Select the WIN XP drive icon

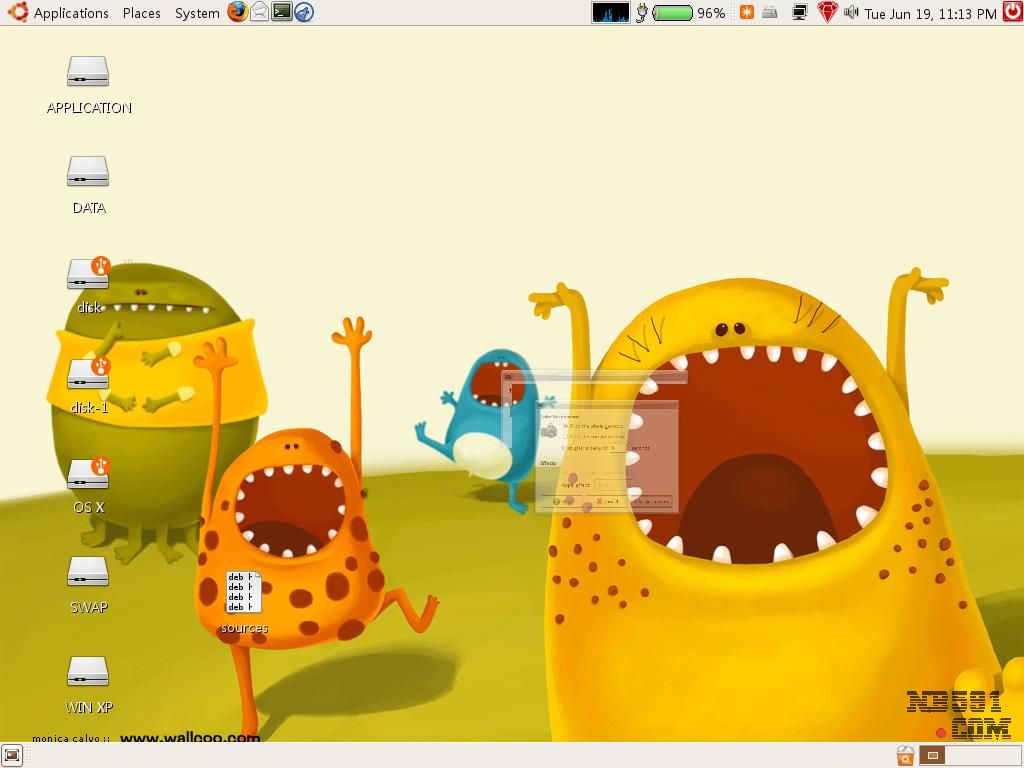click(x=88, y=673)
